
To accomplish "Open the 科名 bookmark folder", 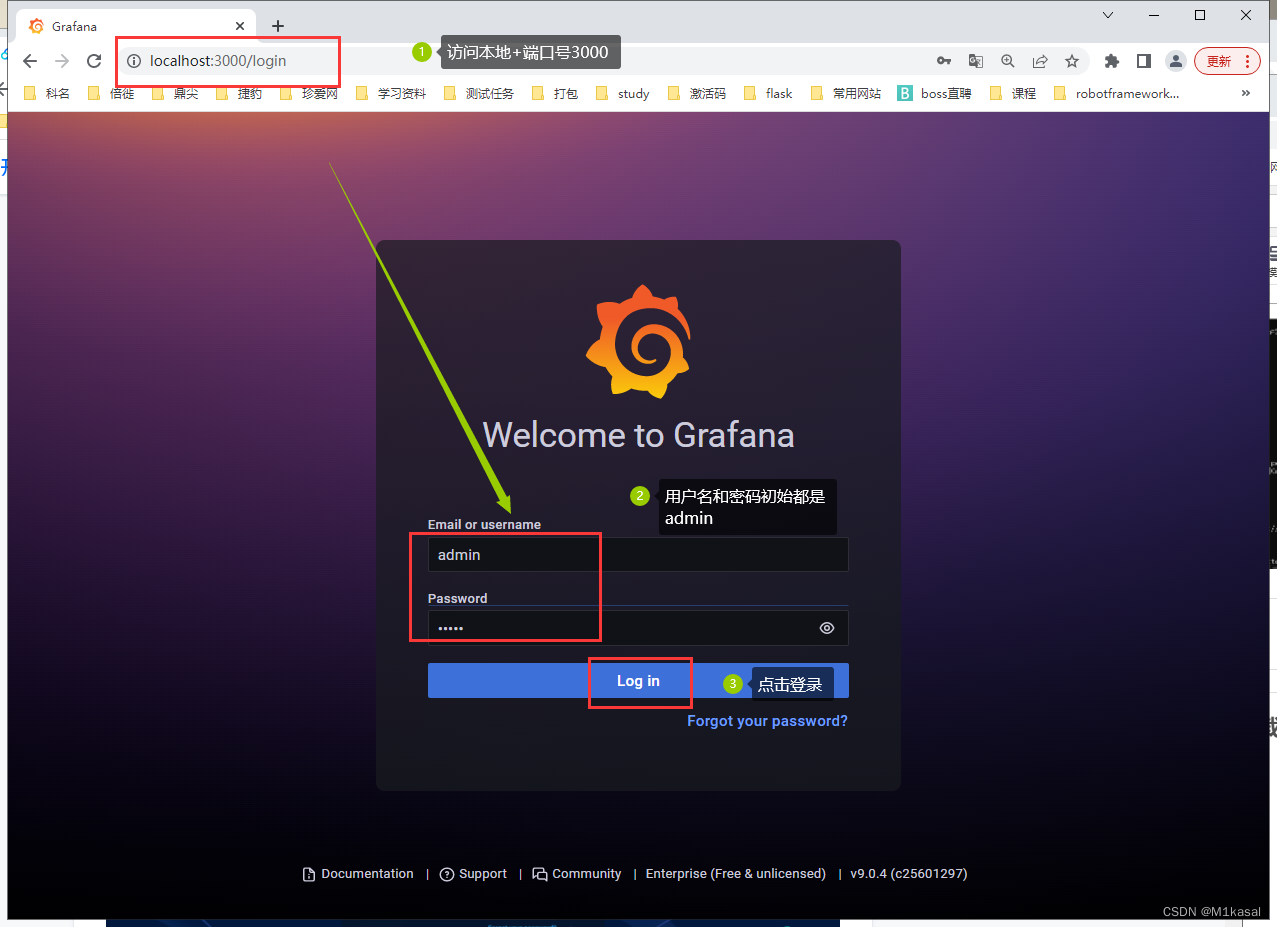I will 47,93.
